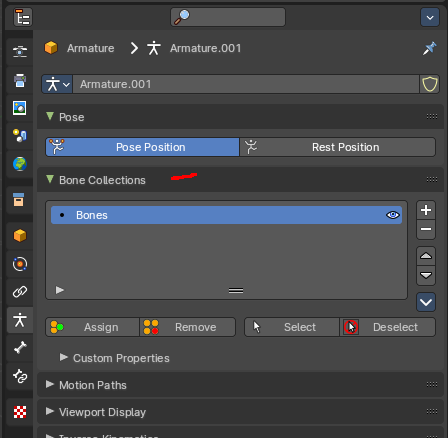448x438 pixels.
Task: Open the Output properties tab
Action: coord(20,80)
